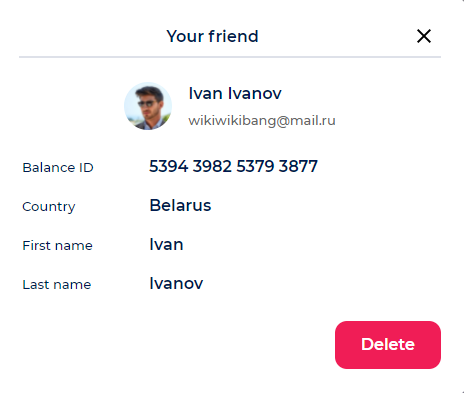Select the first name value Ivan
The height and width of the screenshot is (393, 464).
point(166,244)
